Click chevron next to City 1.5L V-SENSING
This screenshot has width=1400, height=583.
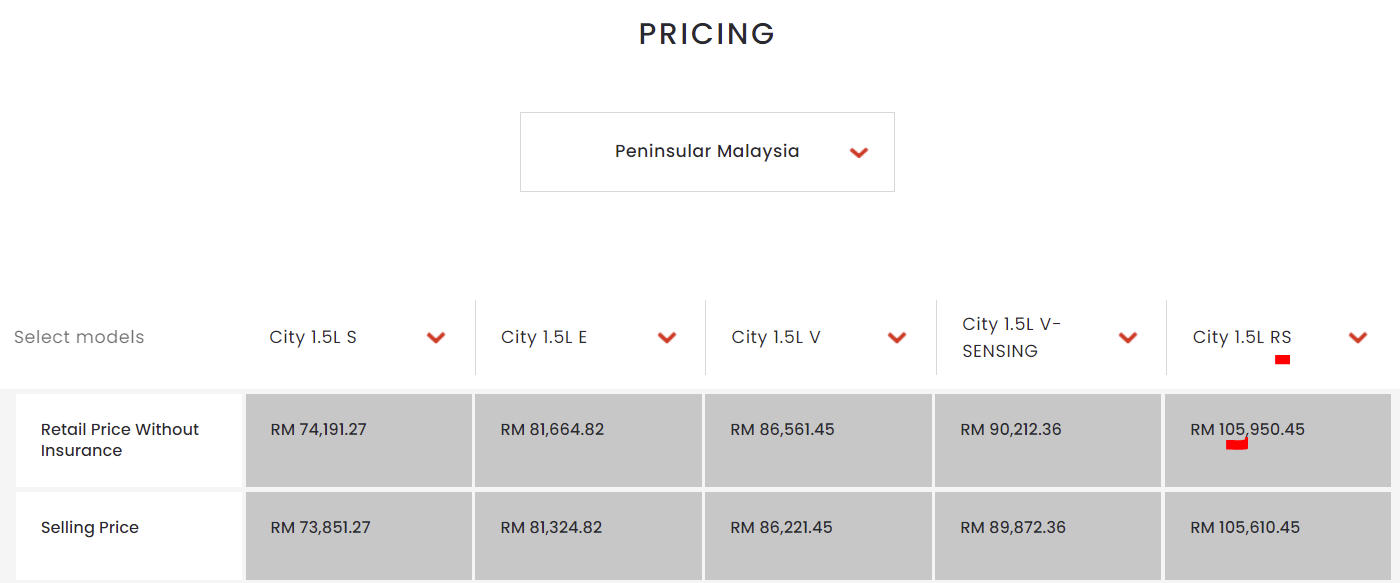1128,338
